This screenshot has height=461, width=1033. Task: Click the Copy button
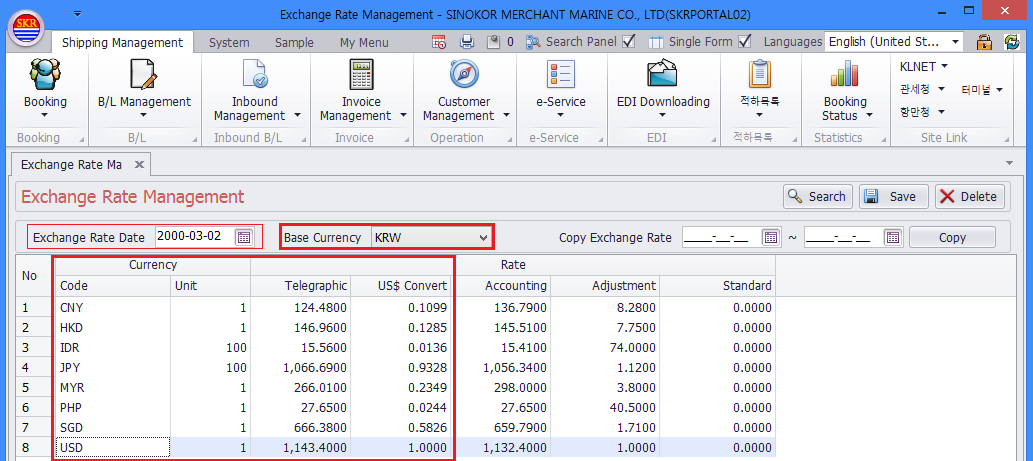coord(952,238)
